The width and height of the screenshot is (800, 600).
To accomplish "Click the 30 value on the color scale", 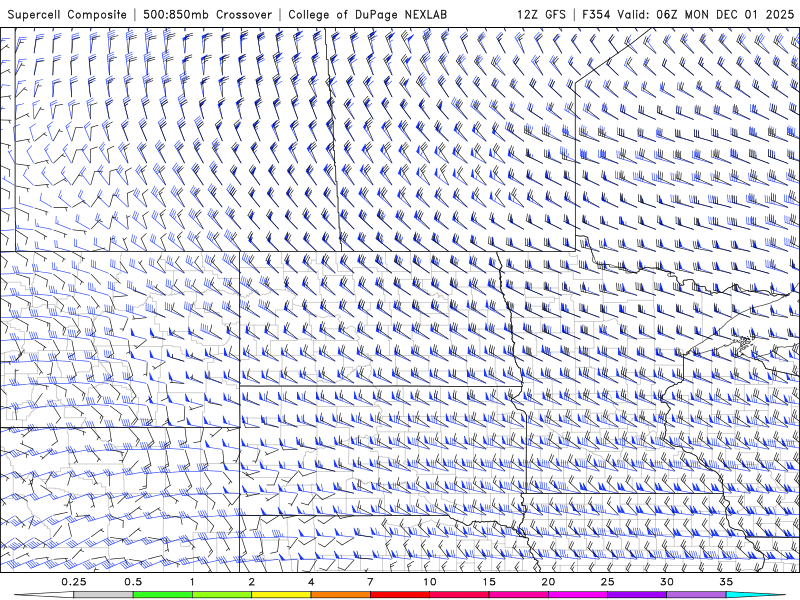I will pos(667,582).
